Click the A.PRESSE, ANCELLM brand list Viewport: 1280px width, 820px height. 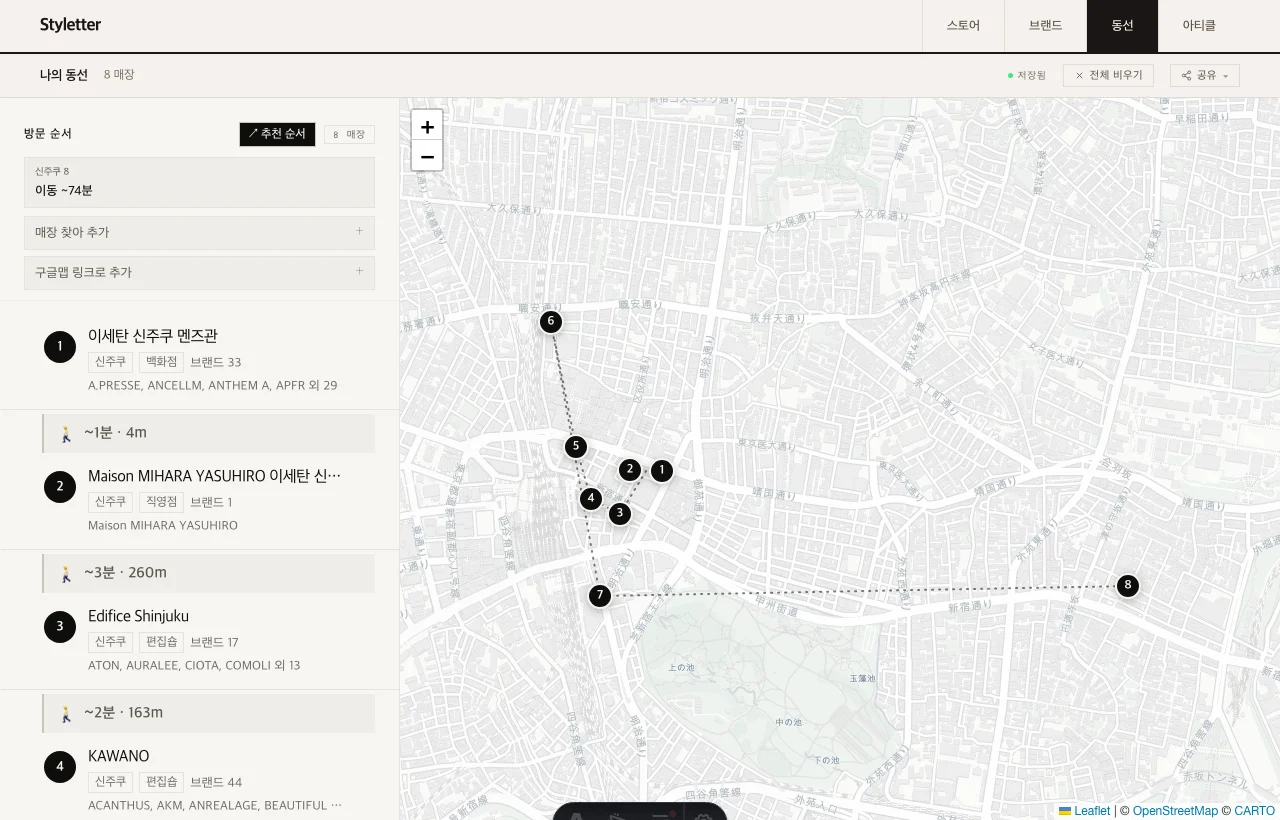pyautogui.click(x=213, y=386)
